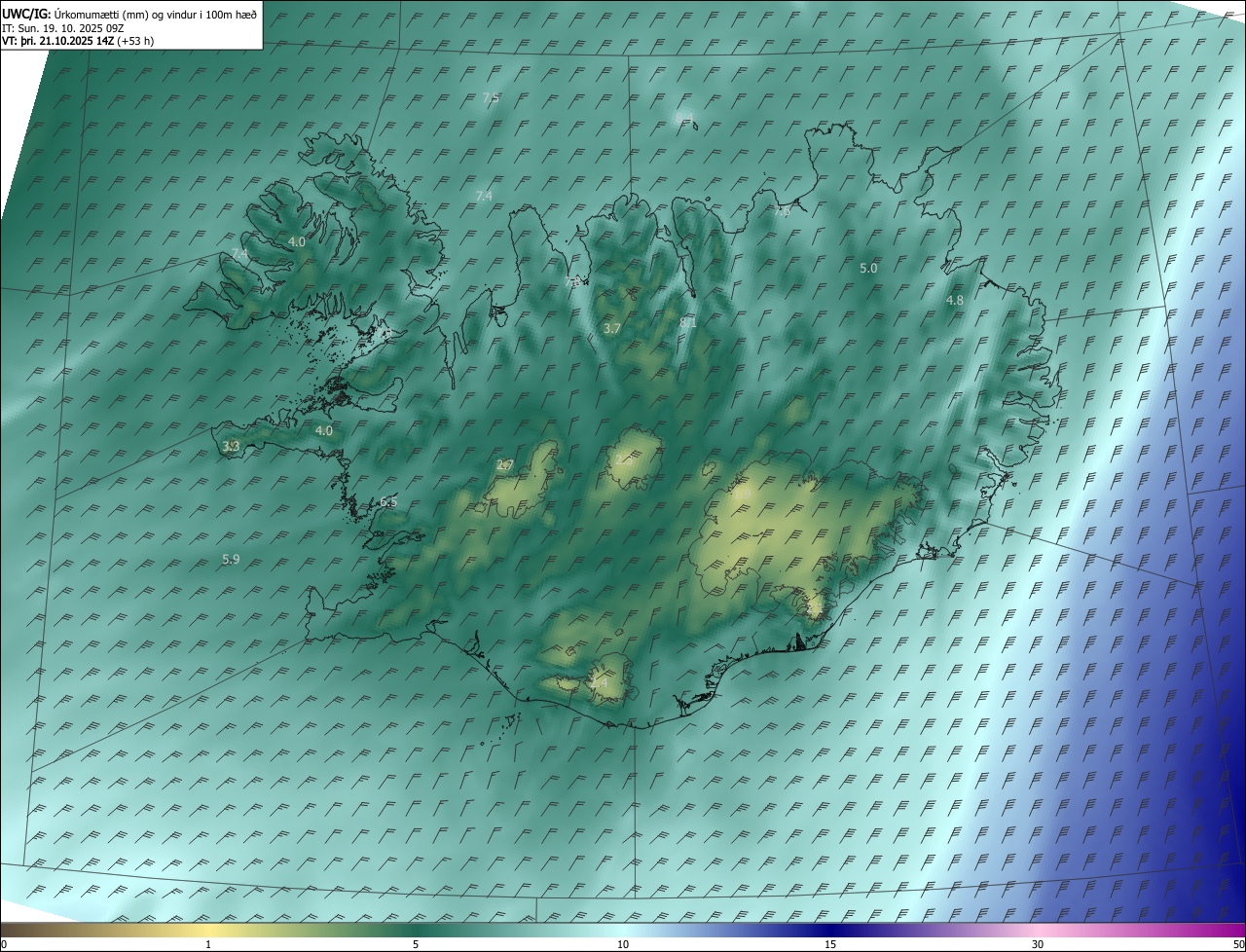Click the 2.4 value label
The width and height of the screenshot is (1246, 952).
click(600, 683)
